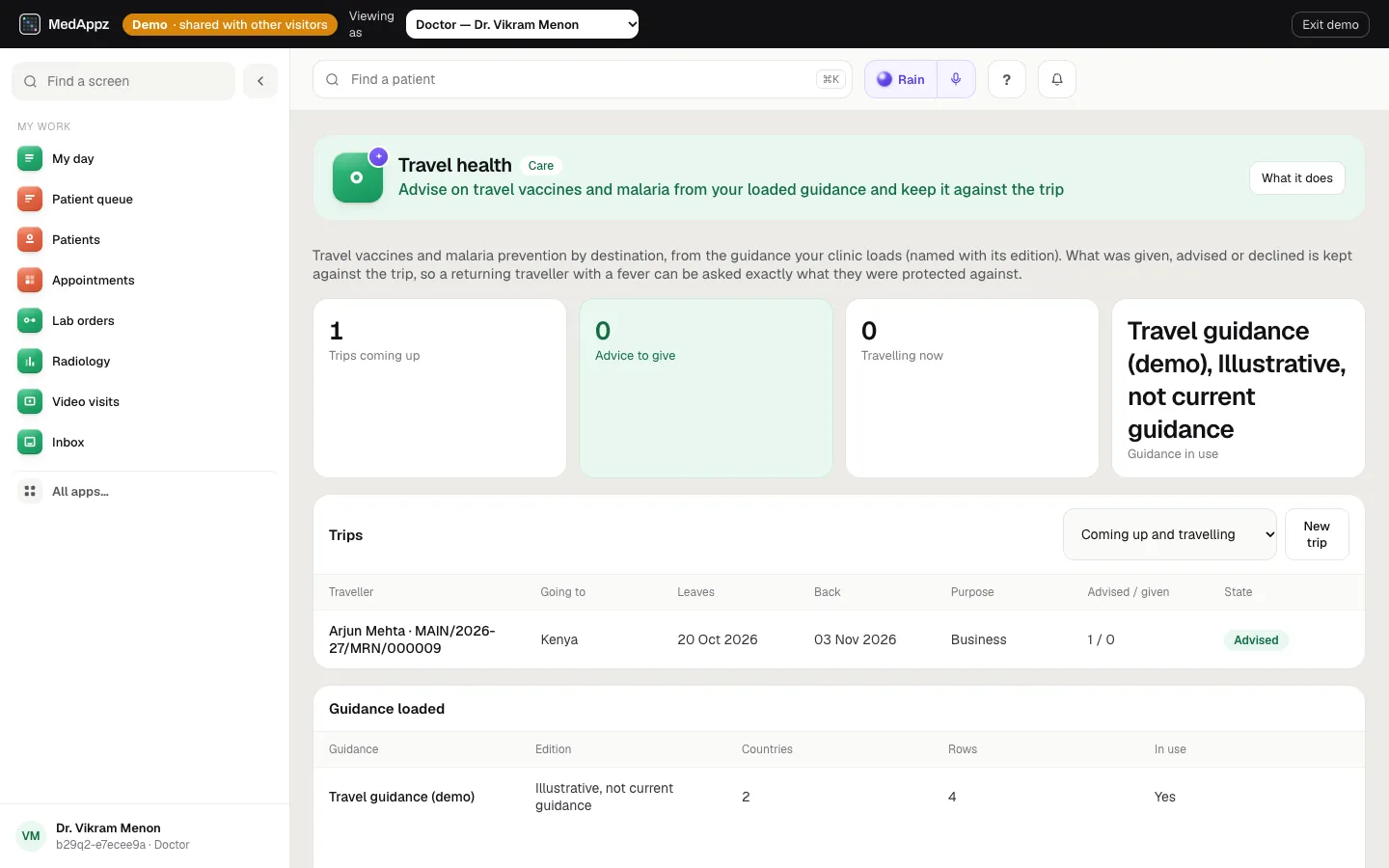Image resolution: width=1389 pixels, height=868 pixels.
Task: Click the Business purpose cell
Action: [978, 639]
